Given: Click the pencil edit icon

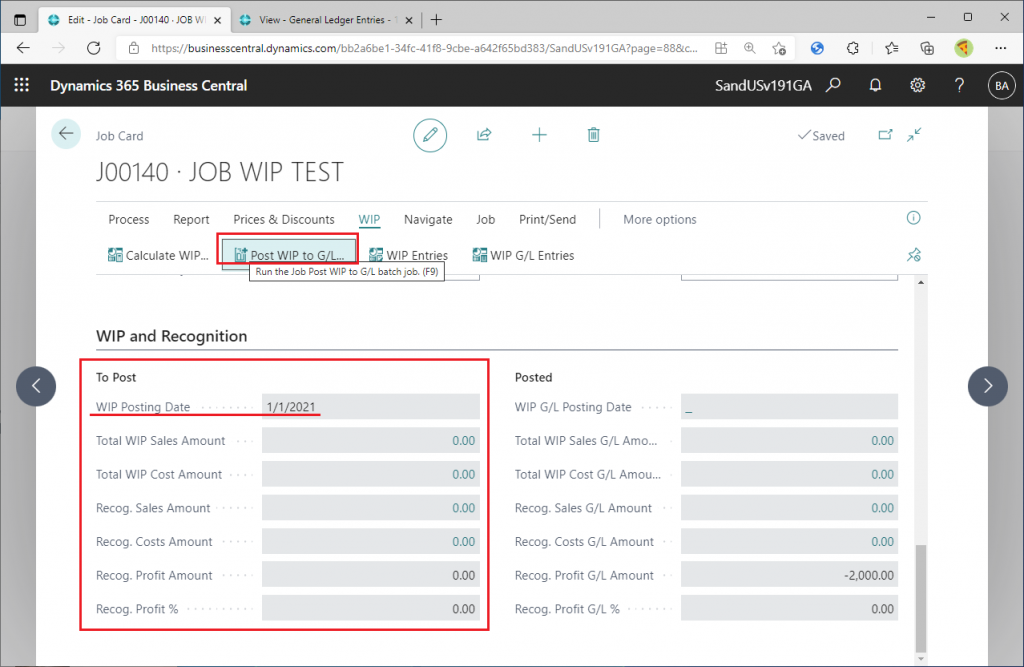Looking at the screenshot, I should point(430,135).
